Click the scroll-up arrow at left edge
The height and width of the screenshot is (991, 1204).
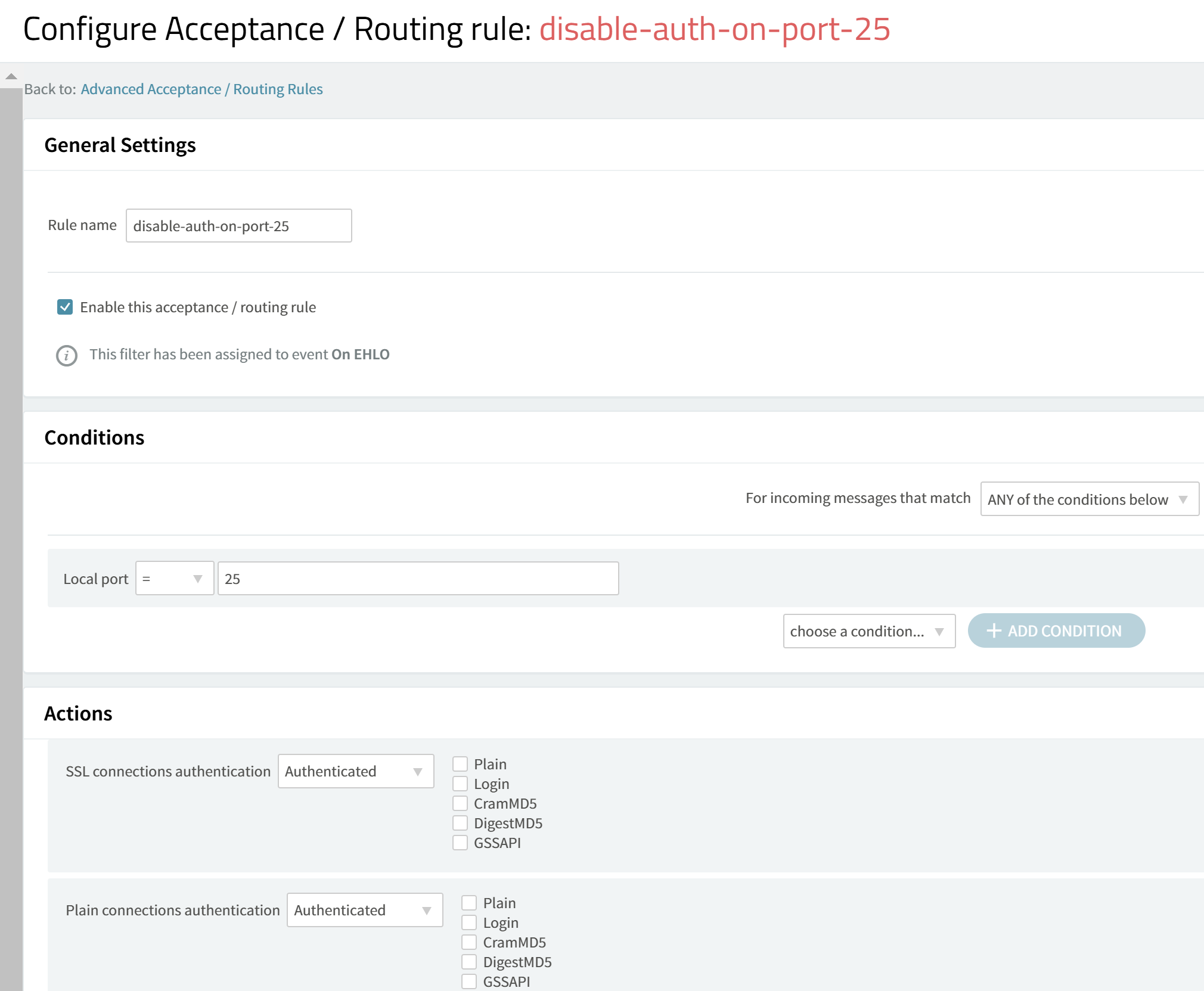tap(11, 76)
